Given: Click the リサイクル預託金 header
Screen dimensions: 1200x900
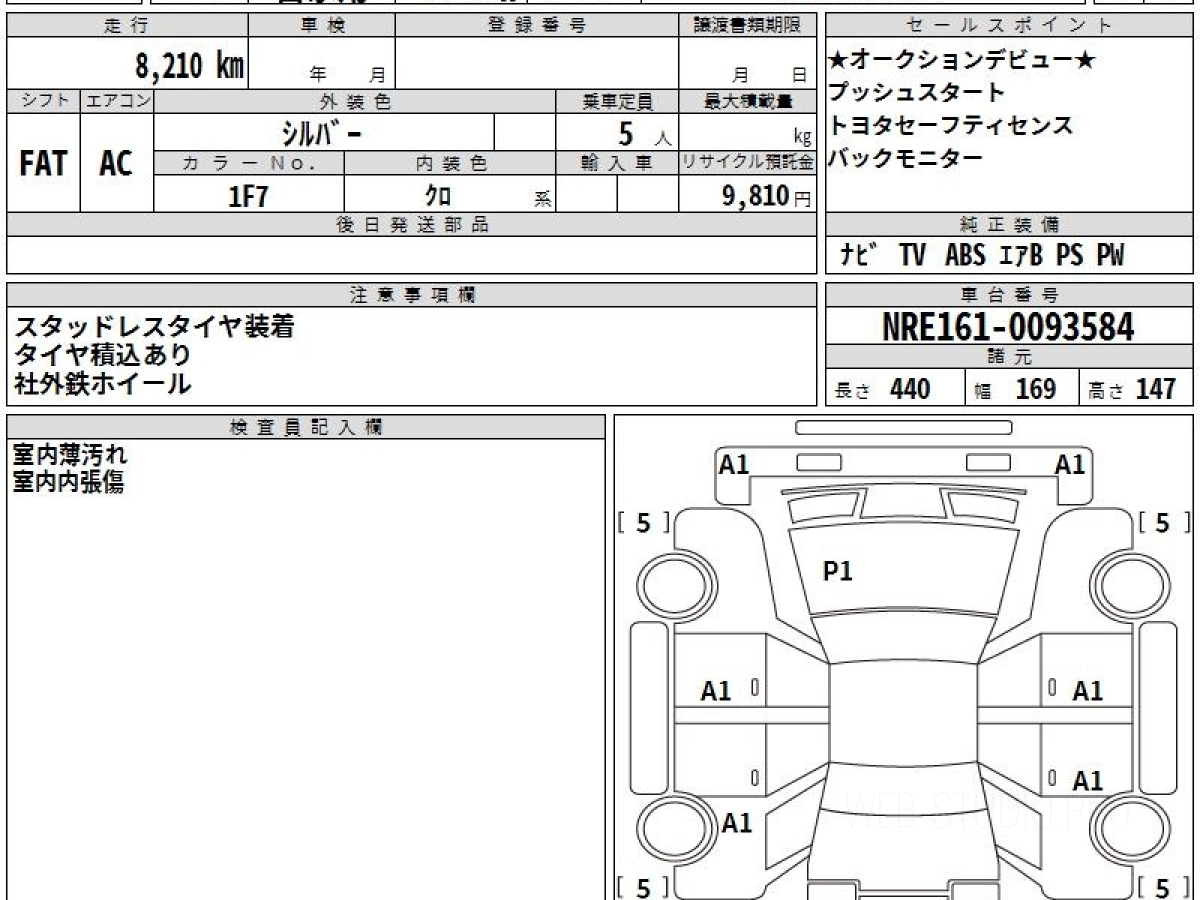Looking at the screenshot, I should (x=748, y=164).
